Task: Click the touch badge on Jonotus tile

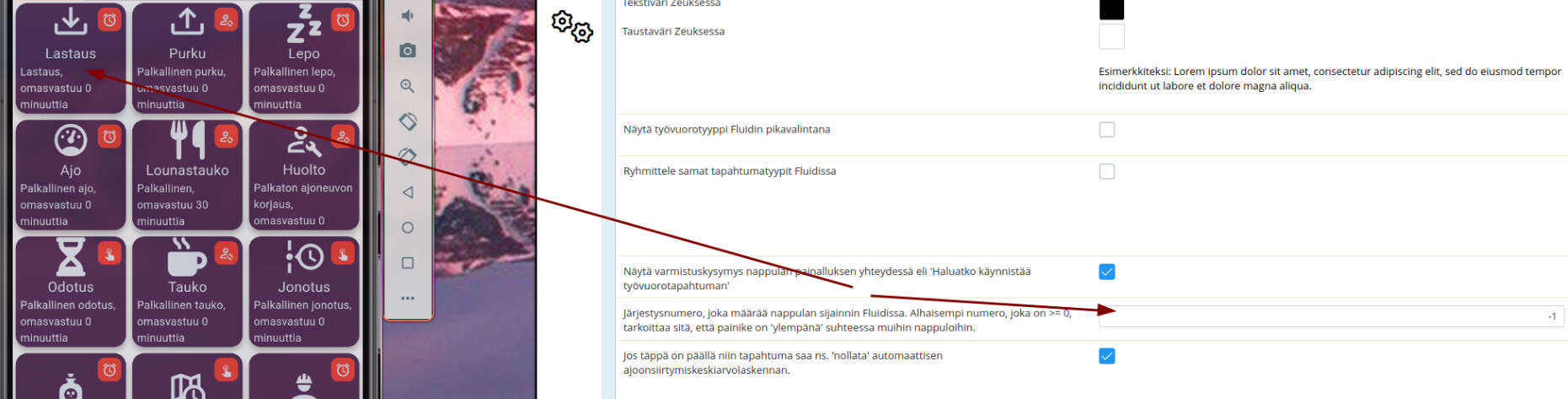Action: (x=343, y=253)
